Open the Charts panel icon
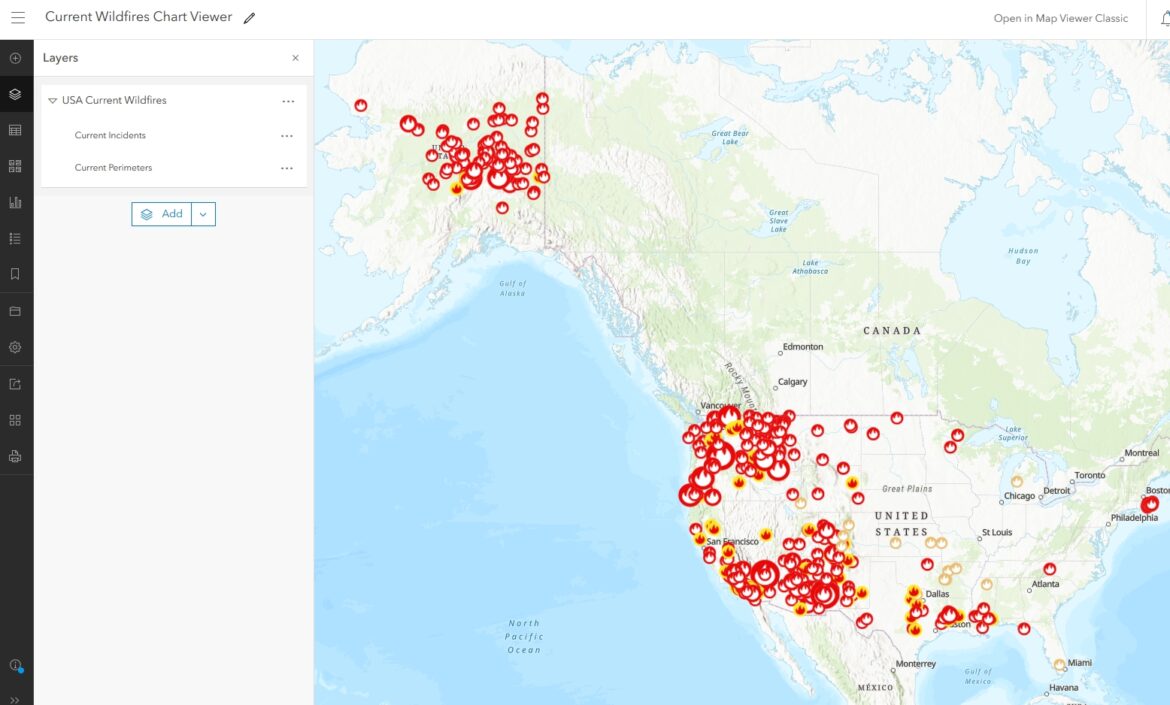 pos(15,202)
